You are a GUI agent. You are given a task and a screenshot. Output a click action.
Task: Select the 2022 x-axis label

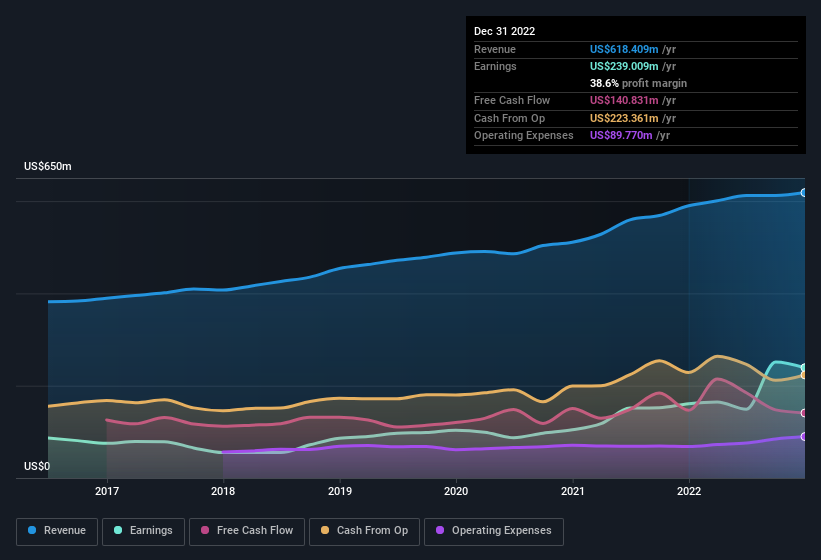pos(689,491)
